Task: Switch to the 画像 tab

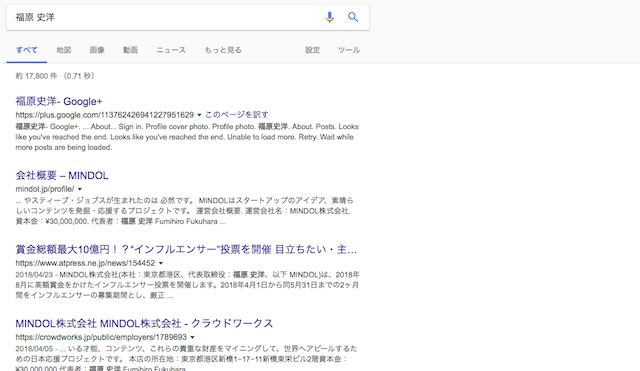Action: (97, 50)
